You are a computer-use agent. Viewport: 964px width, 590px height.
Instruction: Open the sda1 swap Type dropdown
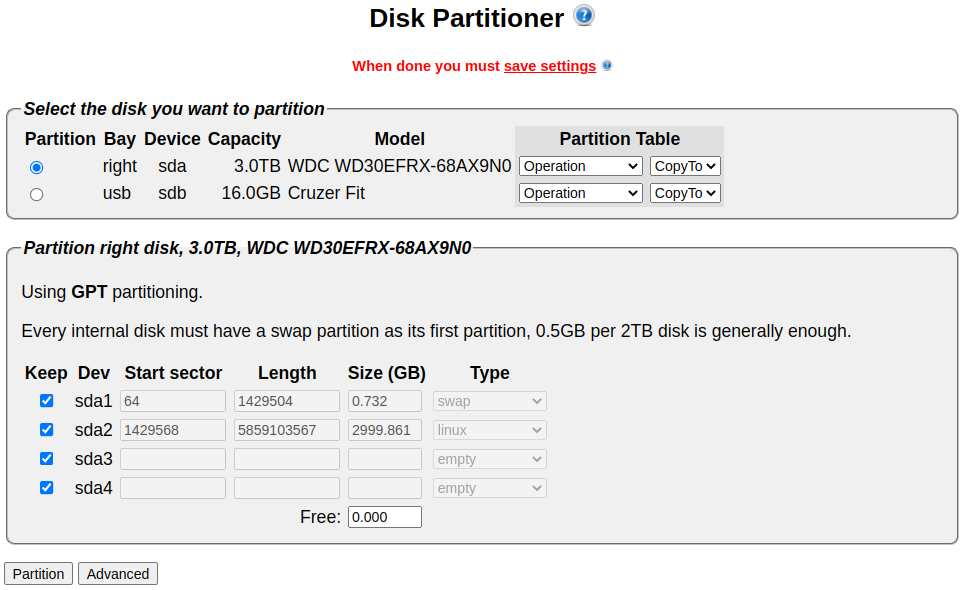[489, 401]
